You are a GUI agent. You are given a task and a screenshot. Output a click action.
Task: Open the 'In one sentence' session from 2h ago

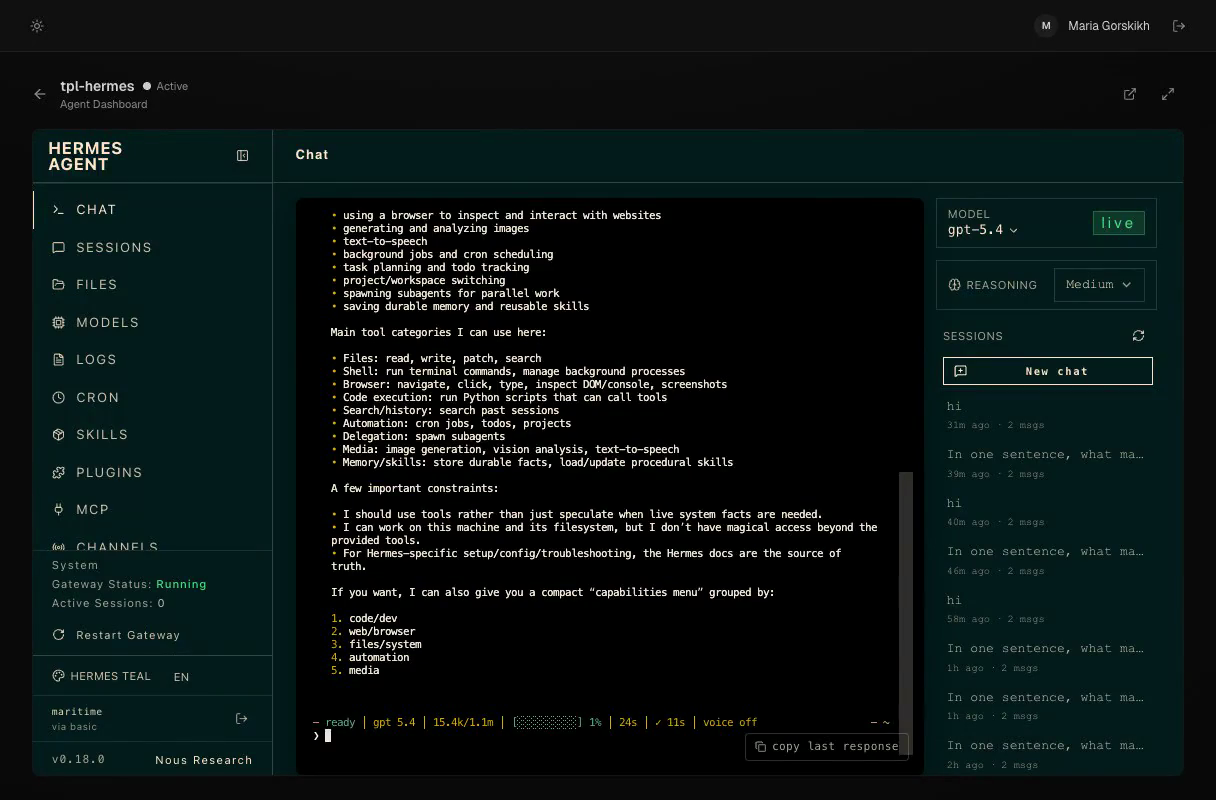(x=1048, y=753)
